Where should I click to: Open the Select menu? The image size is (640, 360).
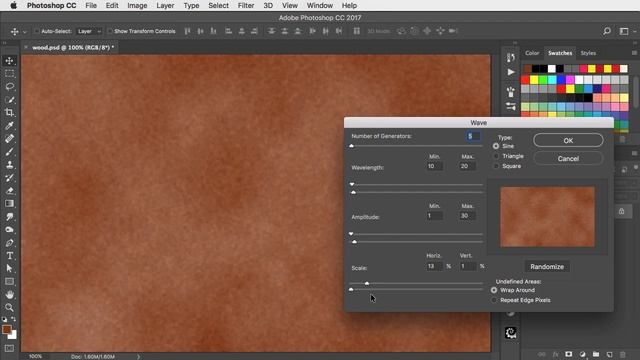[218, 6]
